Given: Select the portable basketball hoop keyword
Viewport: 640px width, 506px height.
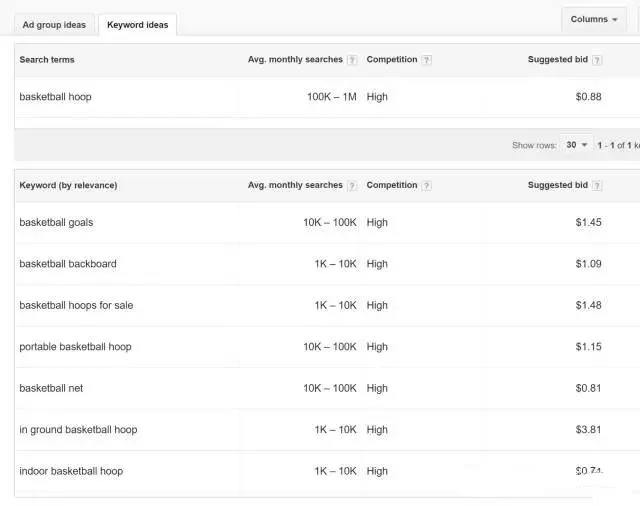Looking at the screenshot, I should click(75, 347).
